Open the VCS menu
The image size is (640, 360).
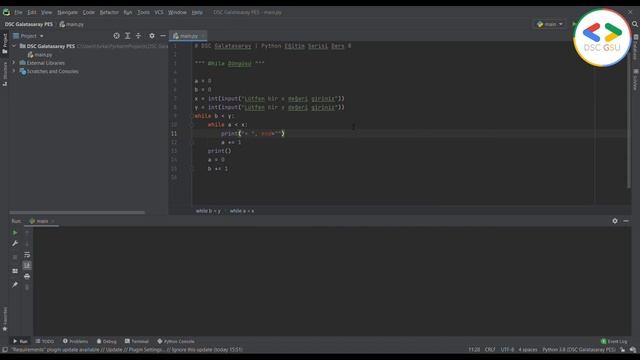pos(159,12)
